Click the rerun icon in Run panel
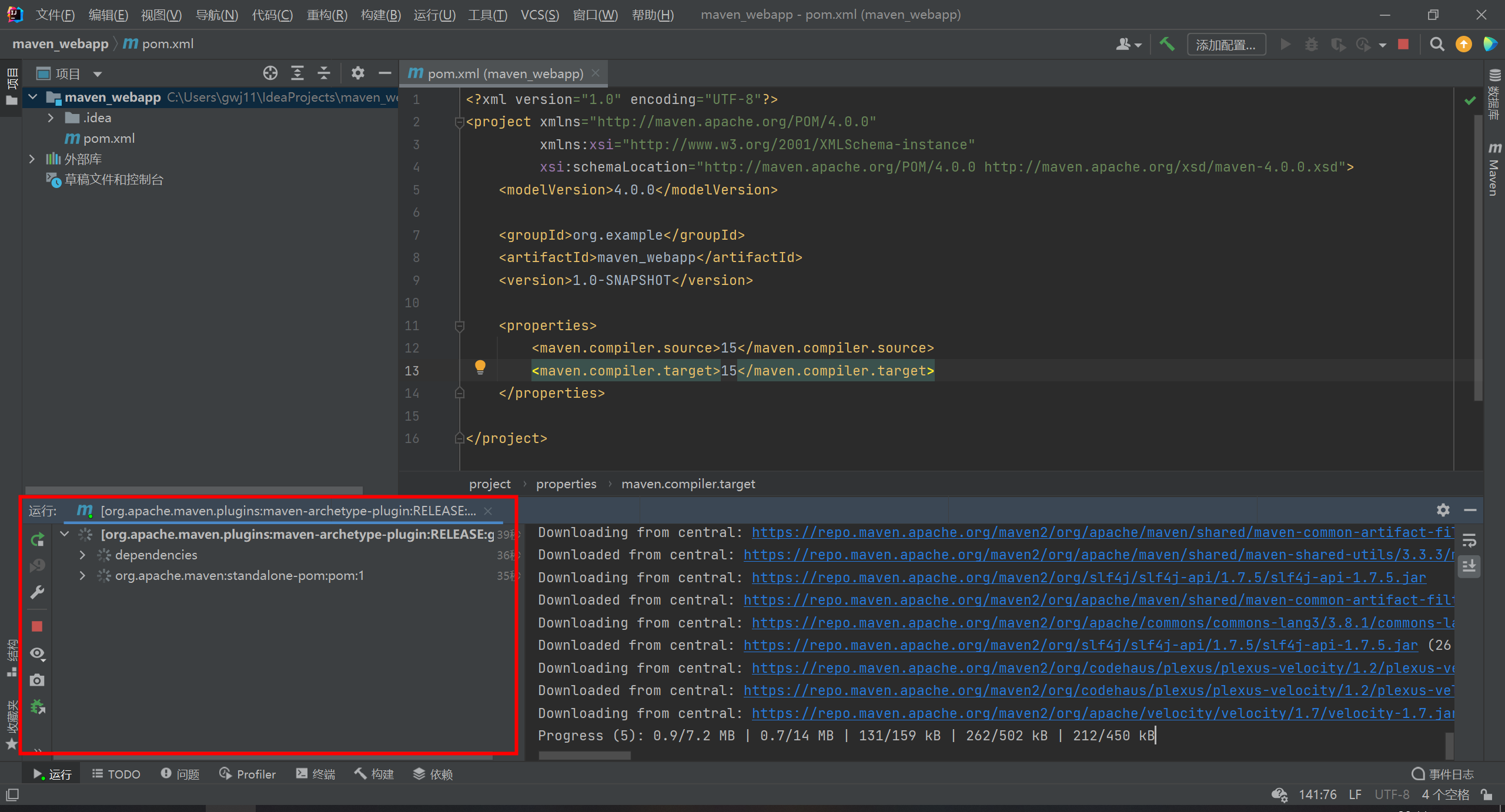Viewport: 1505px width, 812px height. [x=38, y=539]
